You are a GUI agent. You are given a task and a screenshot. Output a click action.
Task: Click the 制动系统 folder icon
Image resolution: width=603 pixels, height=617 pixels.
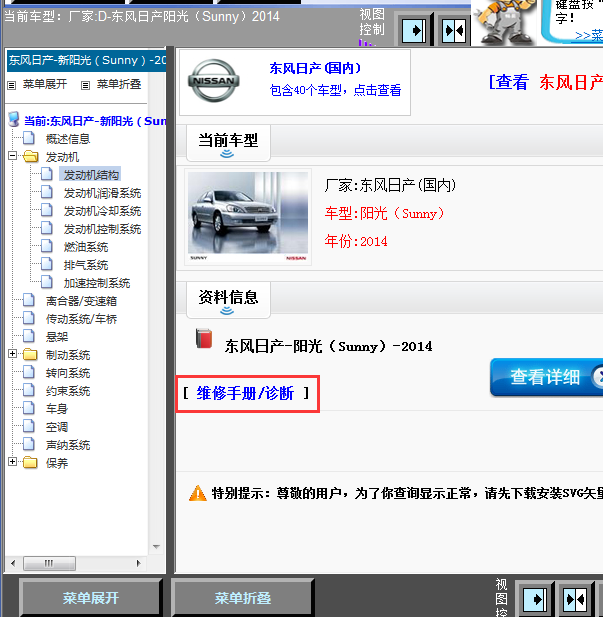[30, 355]
